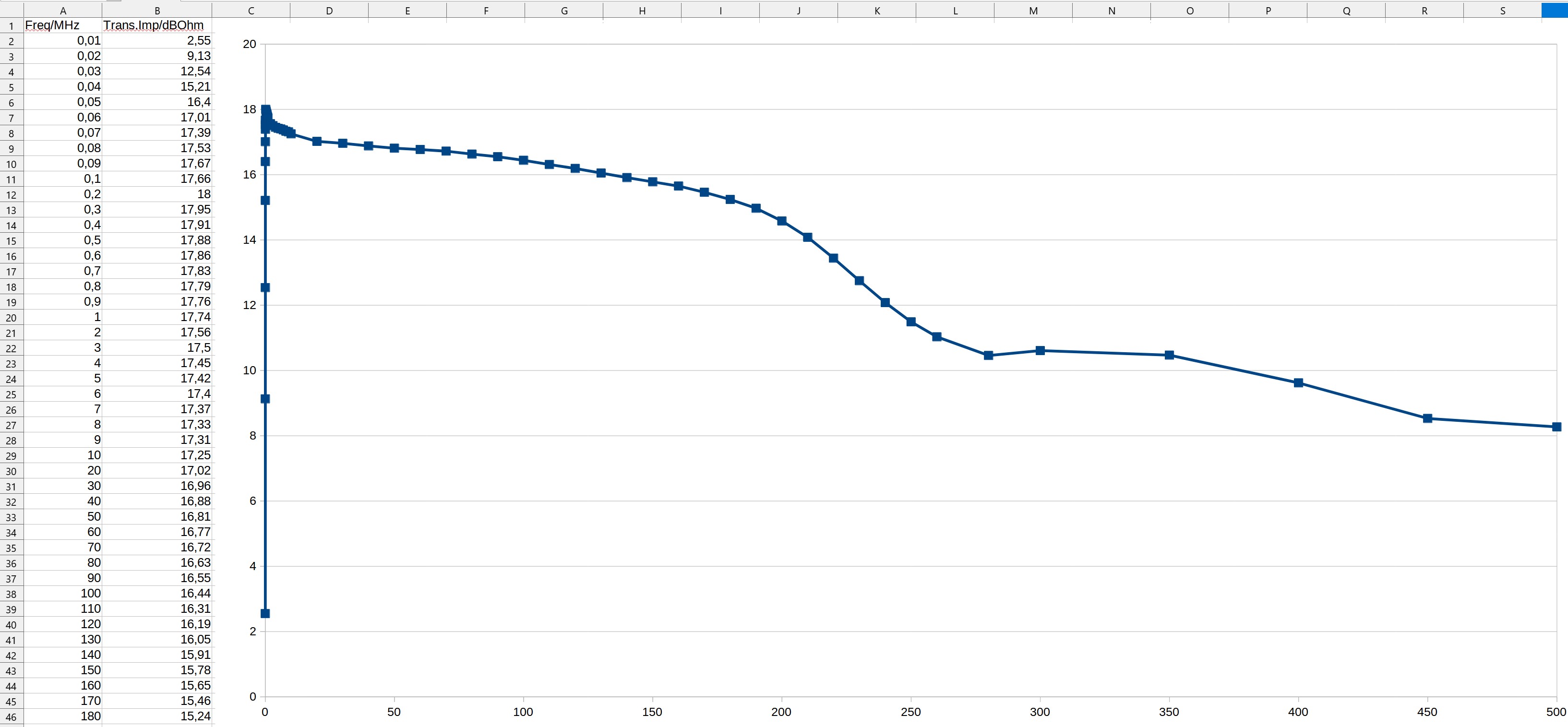Image resolution: width=1568 pixels, height=727 pixels.
Task: Select column S header
Action: click(x=1503, y=11)
